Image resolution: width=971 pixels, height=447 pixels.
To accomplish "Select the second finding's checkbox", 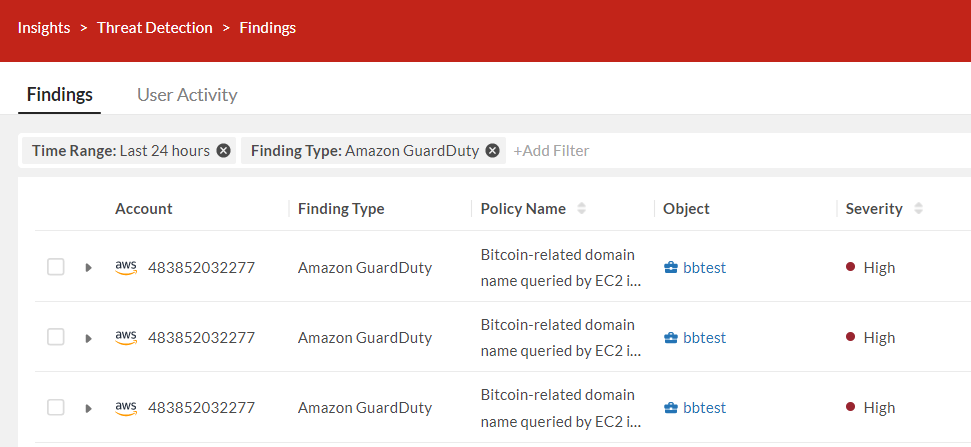I will pos(56,337).
